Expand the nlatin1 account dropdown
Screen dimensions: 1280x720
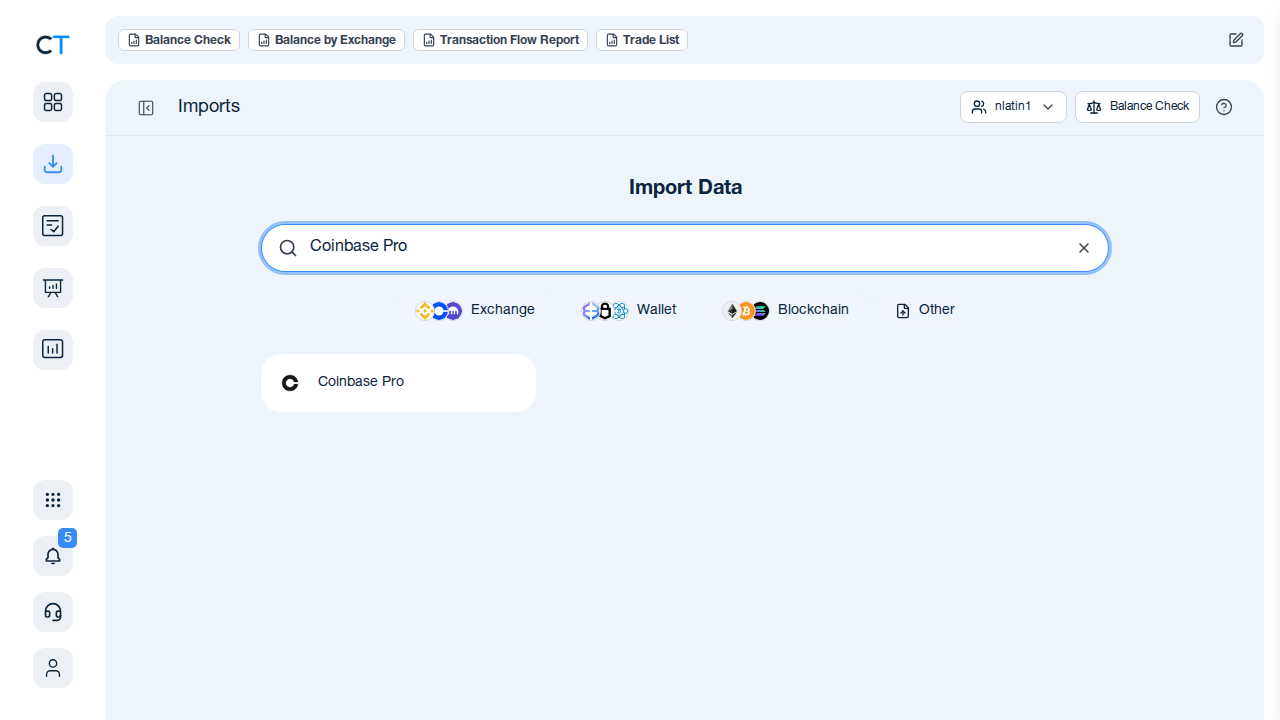(1013, 107)
